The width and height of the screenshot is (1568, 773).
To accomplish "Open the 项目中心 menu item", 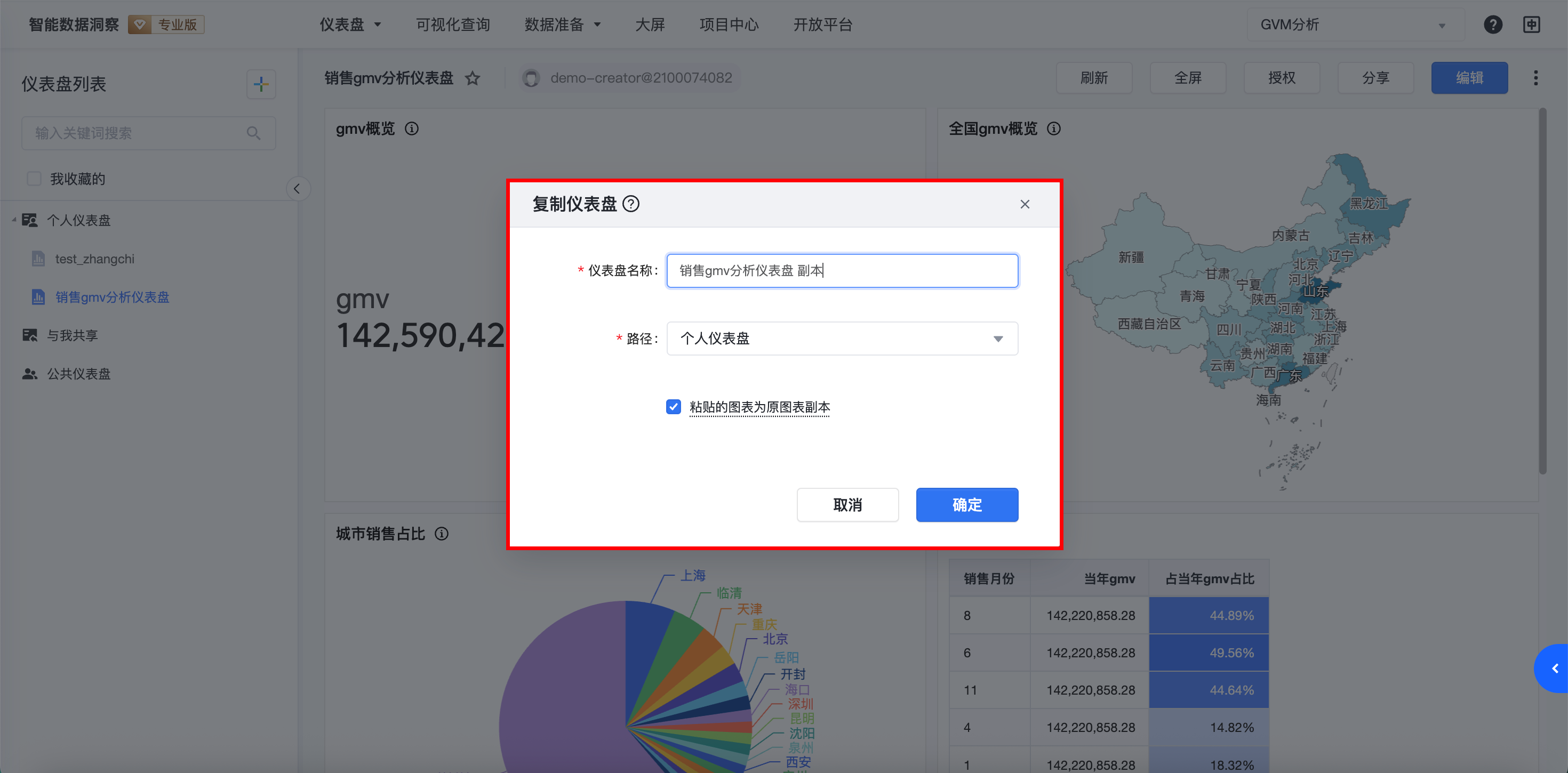I will [729, 25].
